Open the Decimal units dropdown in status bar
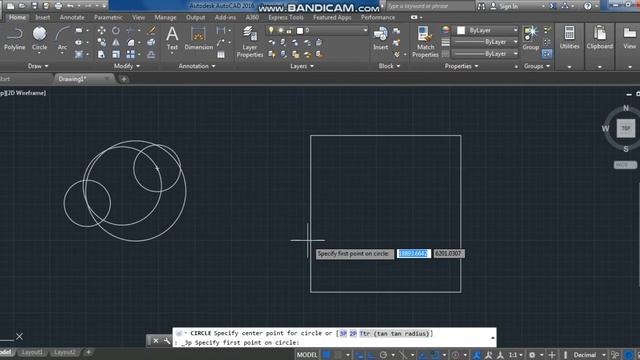640x360 pixels. pos(589,355)
